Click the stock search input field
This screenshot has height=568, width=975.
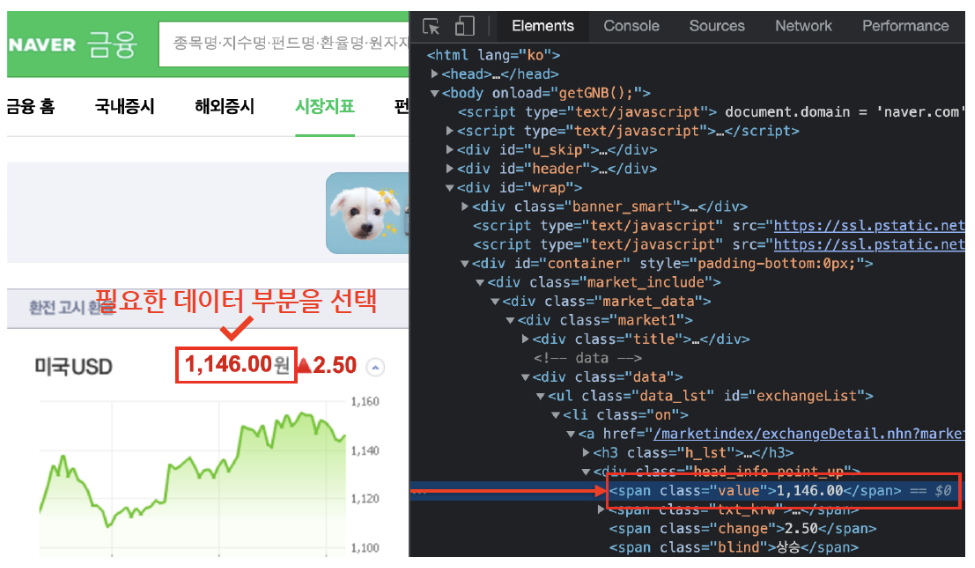tap(284, 44)
